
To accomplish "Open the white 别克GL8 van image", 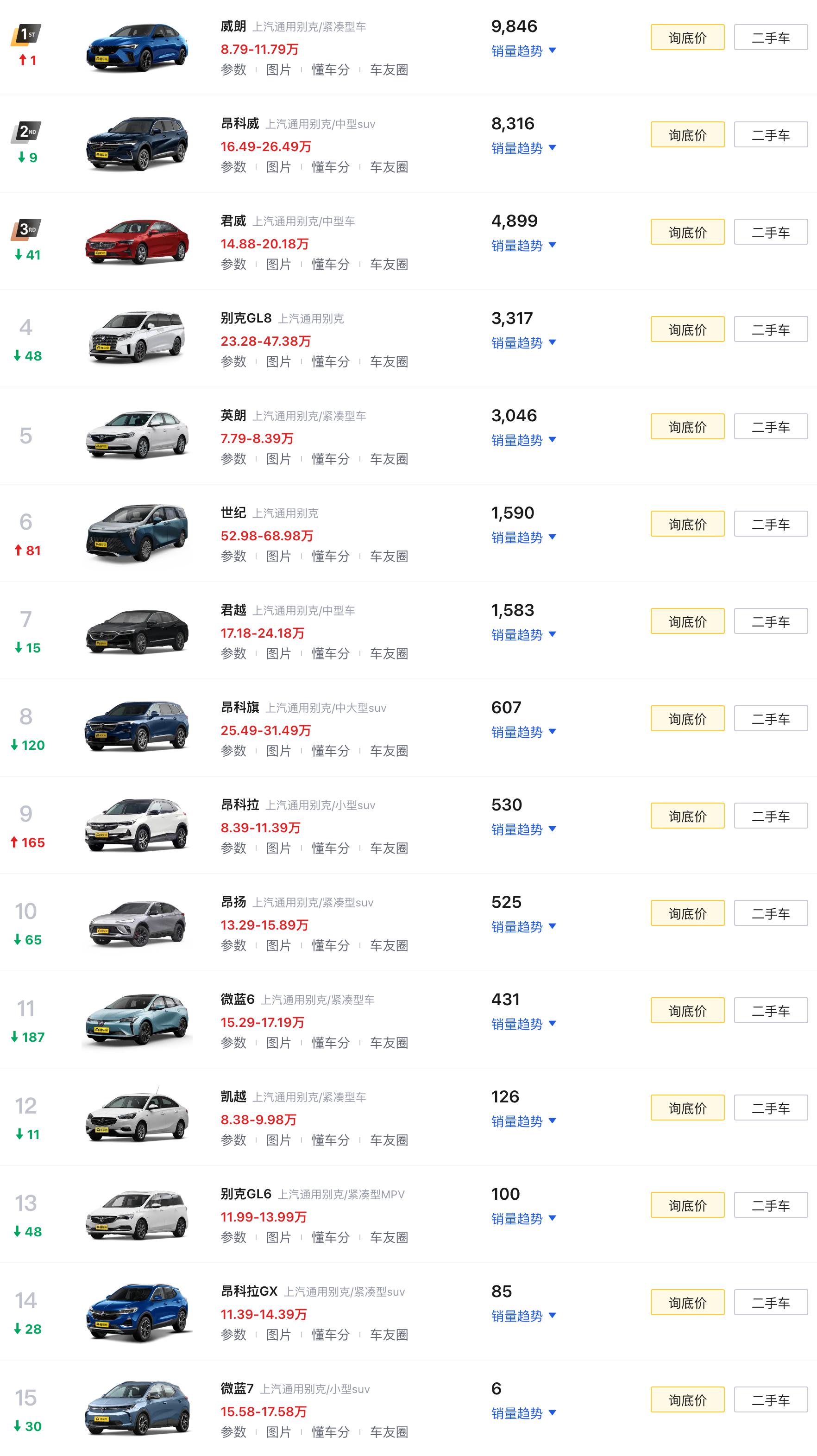I will click(137, 338).
